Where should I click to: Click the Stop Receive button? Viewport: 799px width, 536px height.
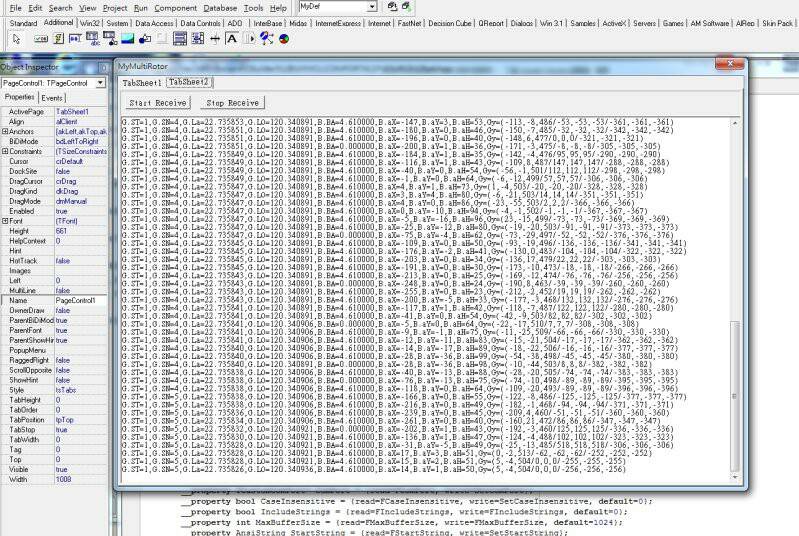click(x=232, y=103)
